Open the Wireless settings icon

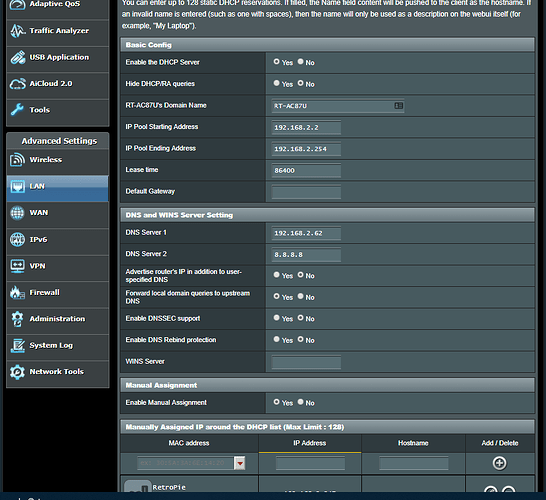[x=17, y=160]
